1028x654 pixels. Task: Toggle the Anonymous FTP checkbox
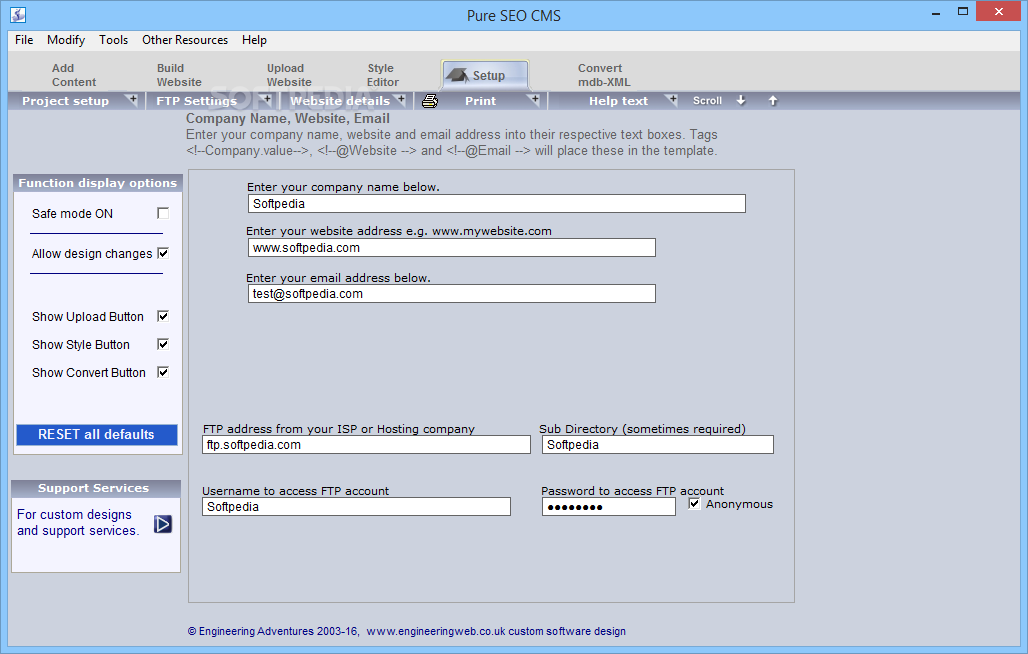click(694, 503)
